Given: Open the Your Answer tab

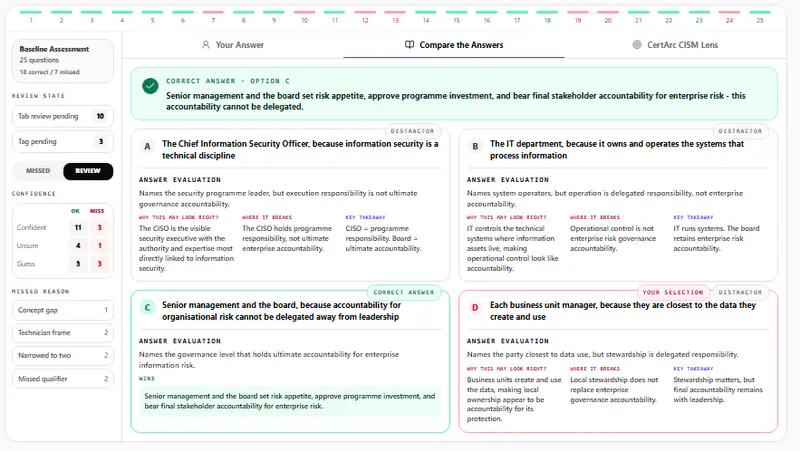Looking at the screenshot, I should (233, 45).
